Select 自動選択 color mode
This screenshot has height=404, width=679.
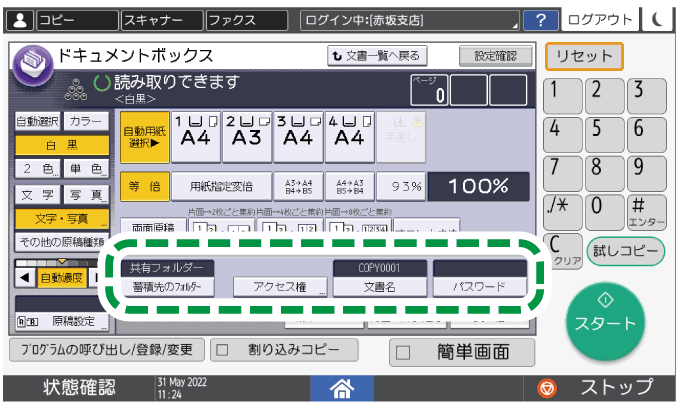[38, 122]
